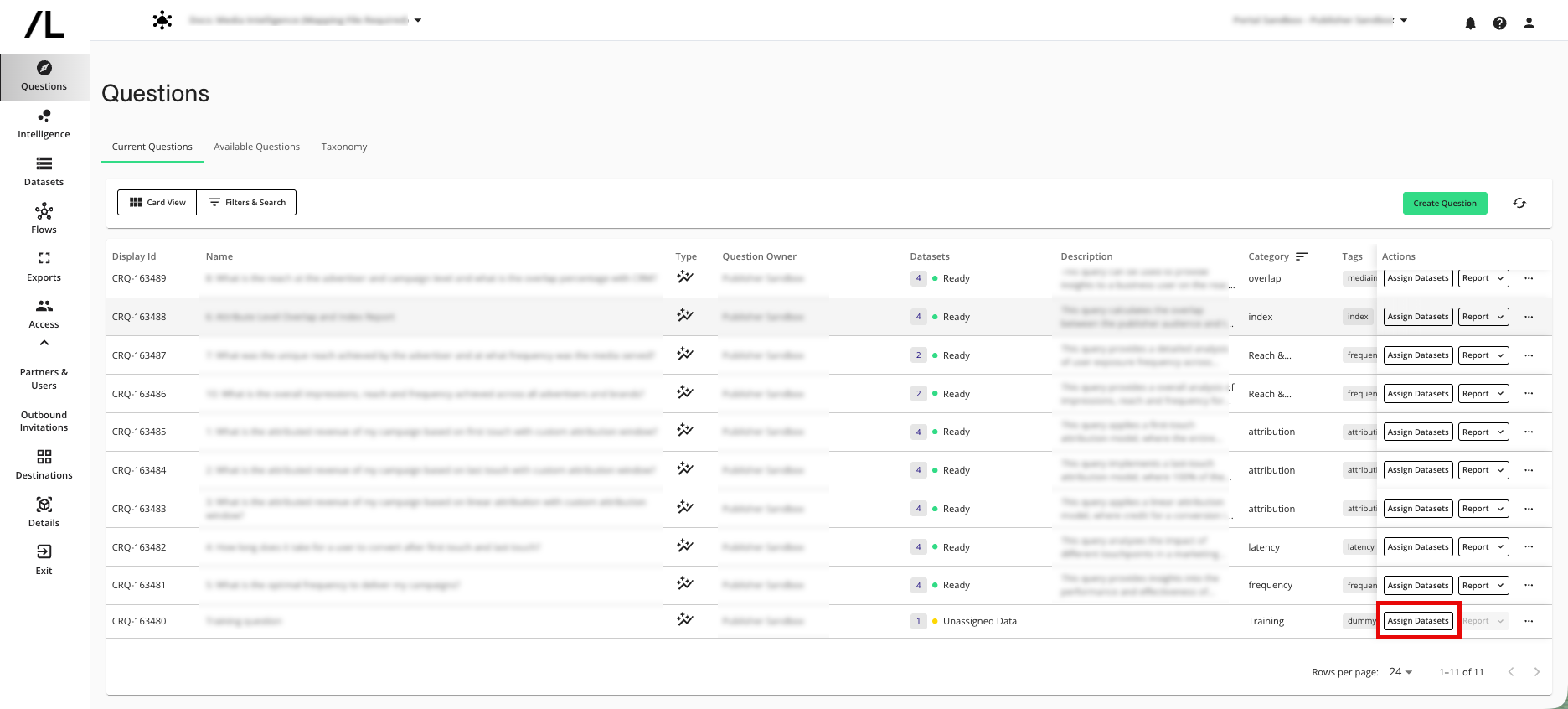Switch to the Current Questions tab
Viewport: 1568px width, 709px height.
coord(152,147)
